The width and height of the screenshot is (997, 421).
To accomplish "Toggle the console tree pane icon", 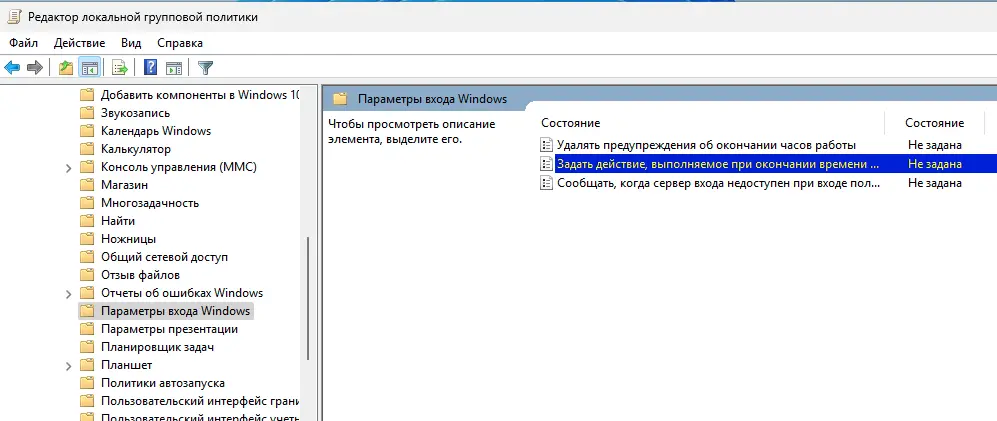I will [x=89, y=67].
